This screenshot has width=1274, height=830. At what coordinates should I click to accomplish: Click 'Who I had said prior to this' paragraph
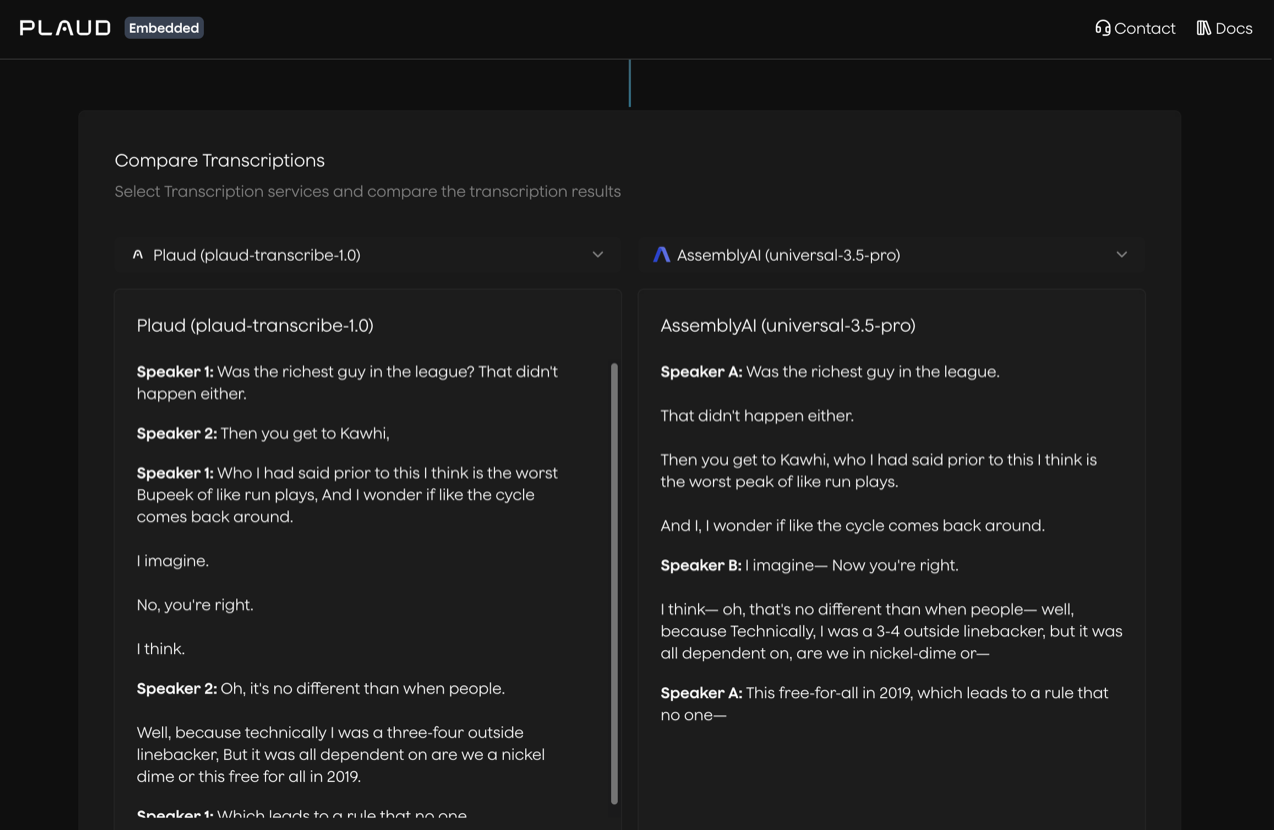click(348, 495)
